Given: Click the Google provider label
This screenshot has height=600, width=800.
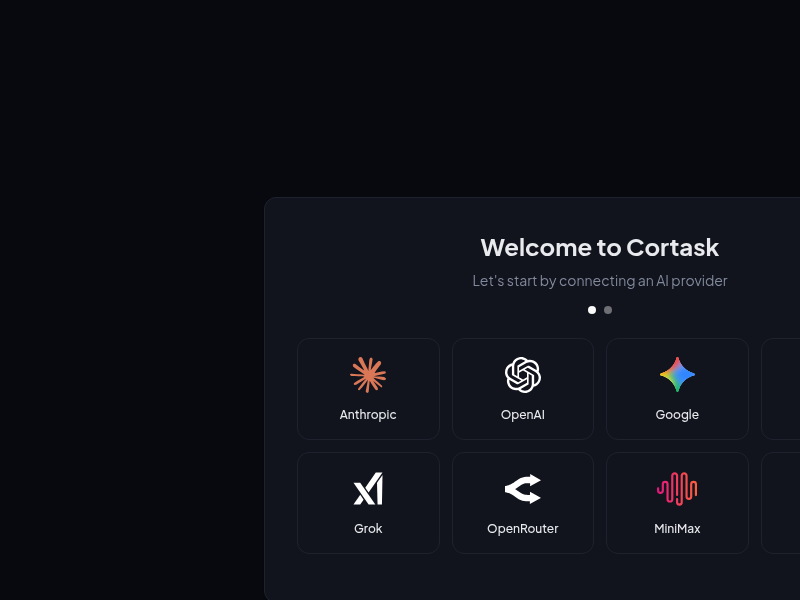Looking at the screenshot, I should coord(677,415).
